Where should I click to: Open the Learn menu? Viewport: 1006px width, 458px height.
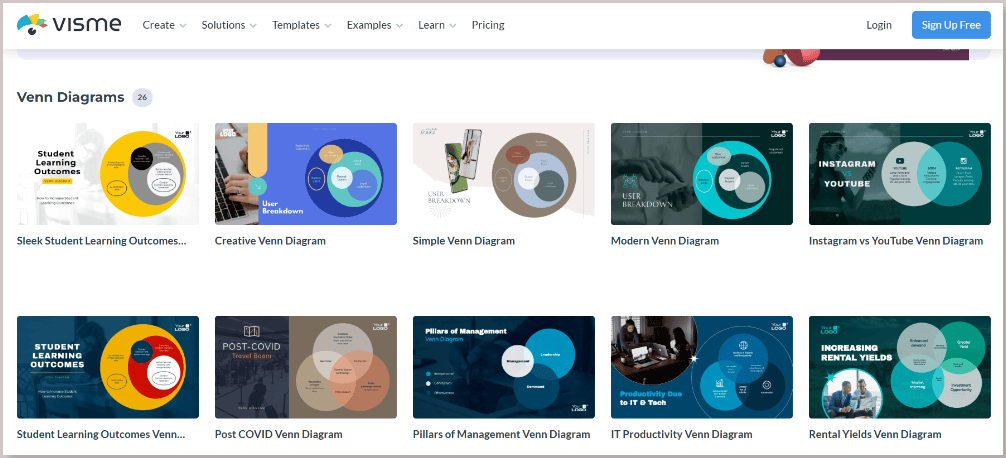point(437,25)
